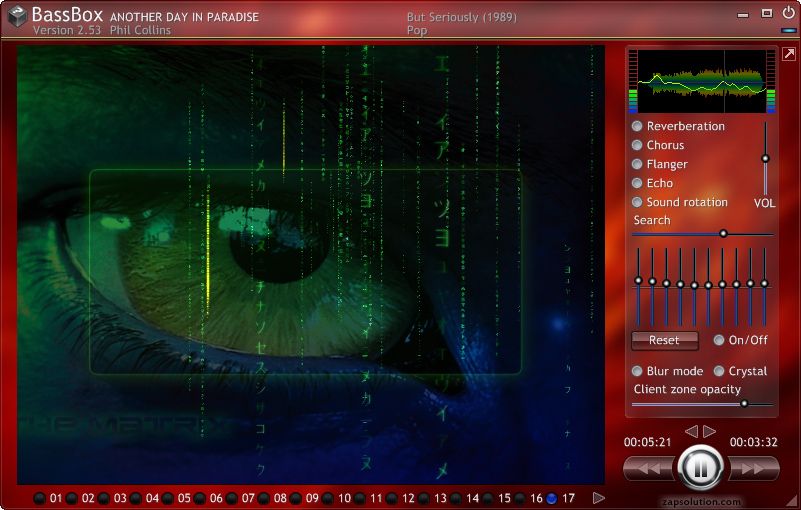Click the first equalizer band slider
Image resolution: width=801 pixels, height=510 pixels.
638,281
